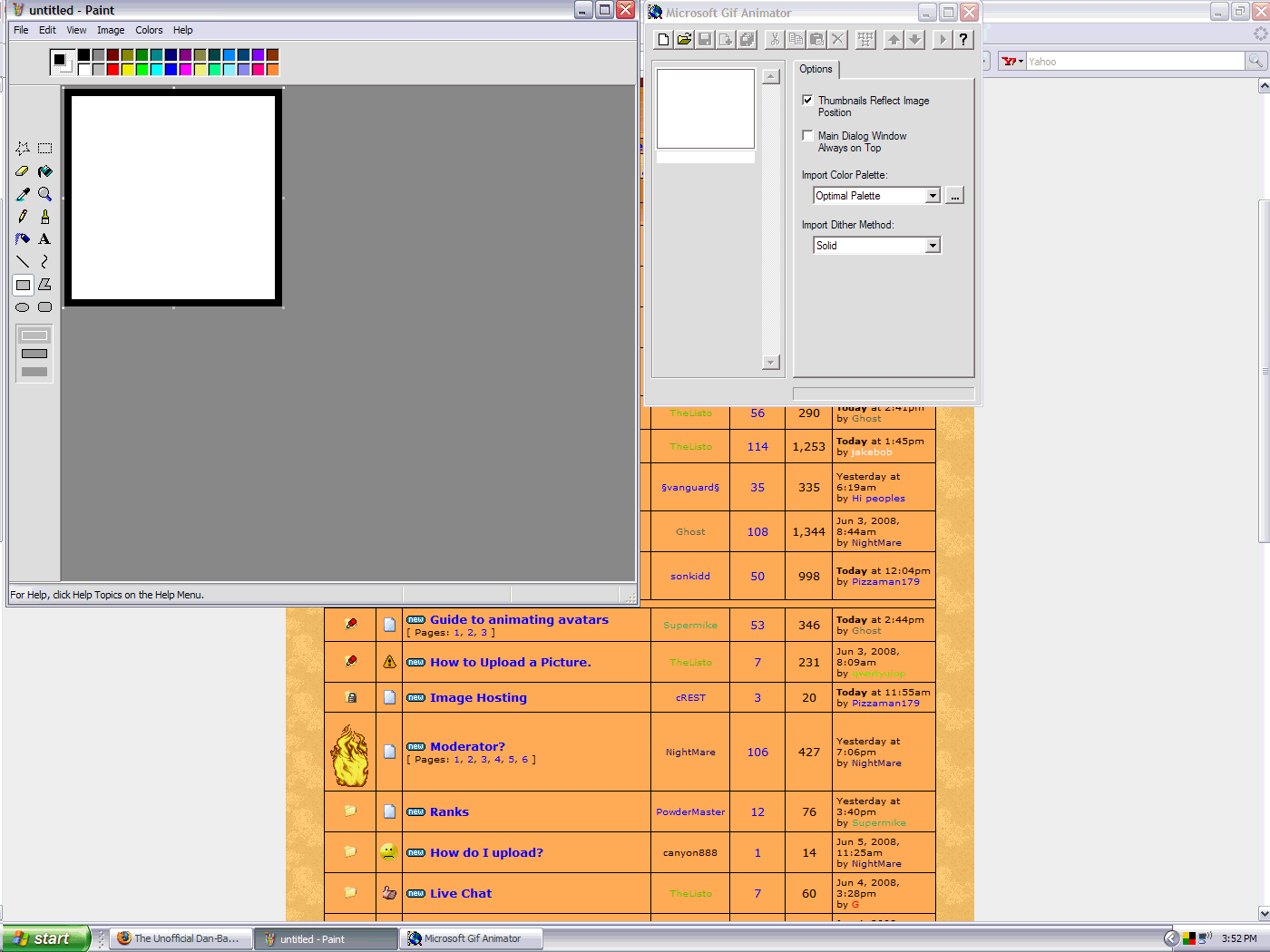This screenshot has height=952, width=1270.
Task: Click the New icon in Gif Animator
Action: (x=663, y=39)
